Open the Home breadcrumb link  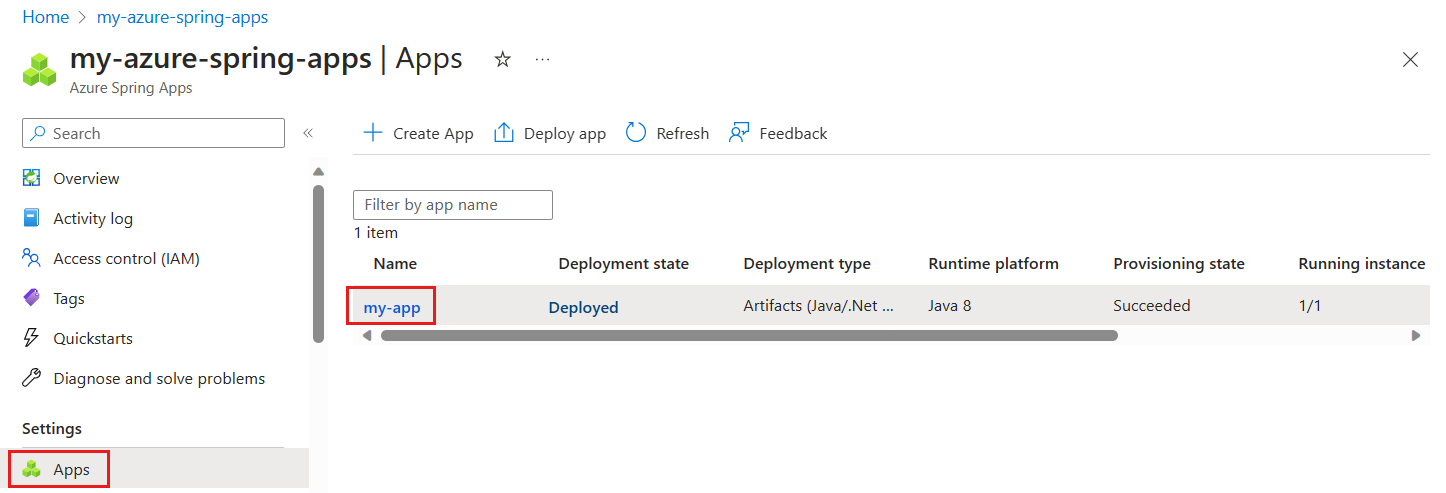45,17
